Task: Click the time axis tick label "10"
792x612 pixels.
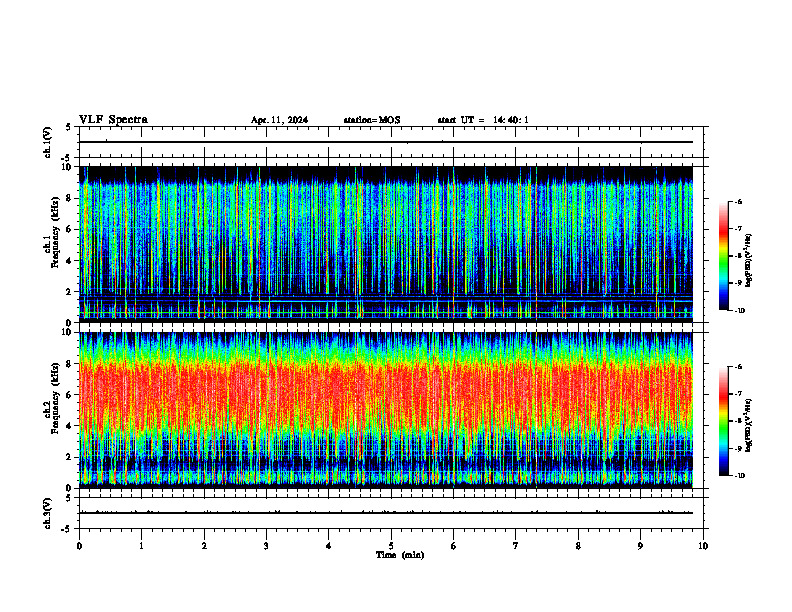Action: 703,546
